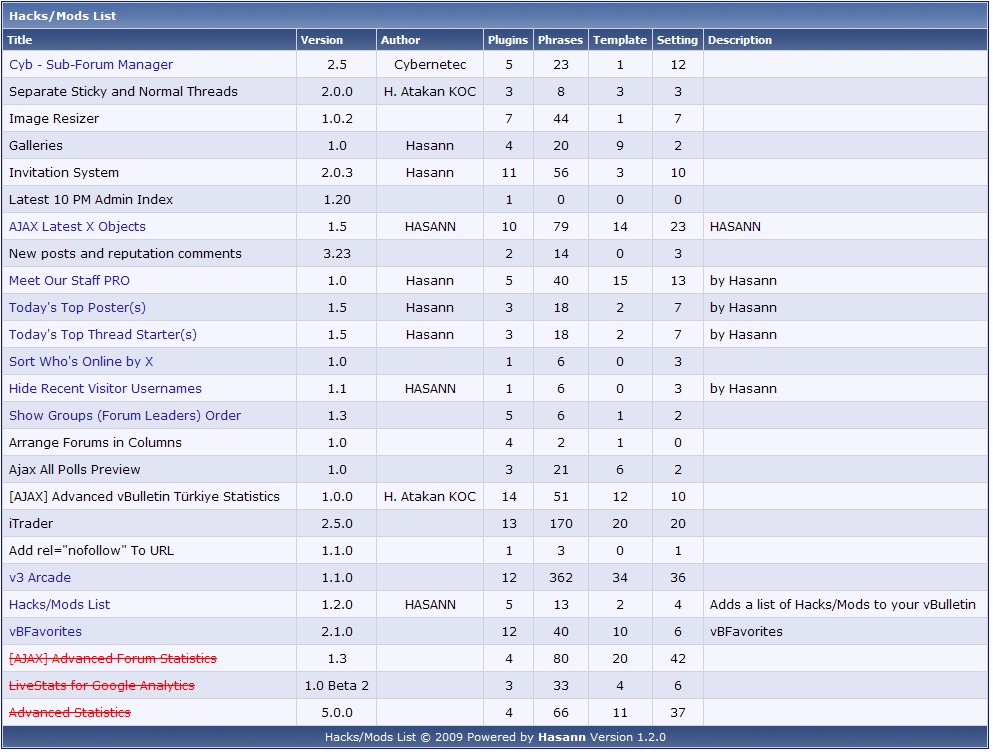Viewport: 993px width, 752px height.
Task: Click the Version column header
Action: (322, 40)
